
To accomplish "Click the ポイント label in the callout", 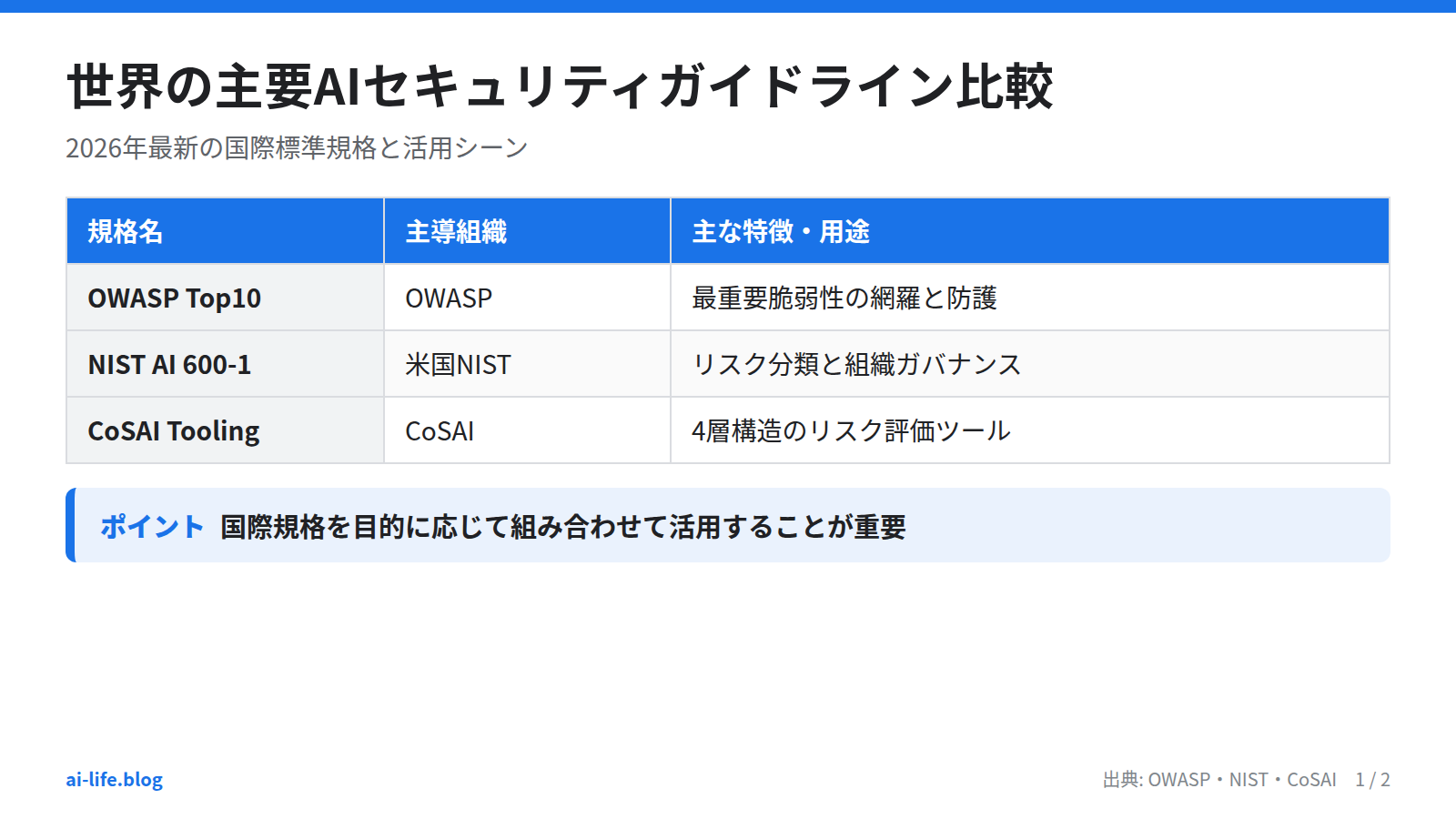I will point(152,526).
